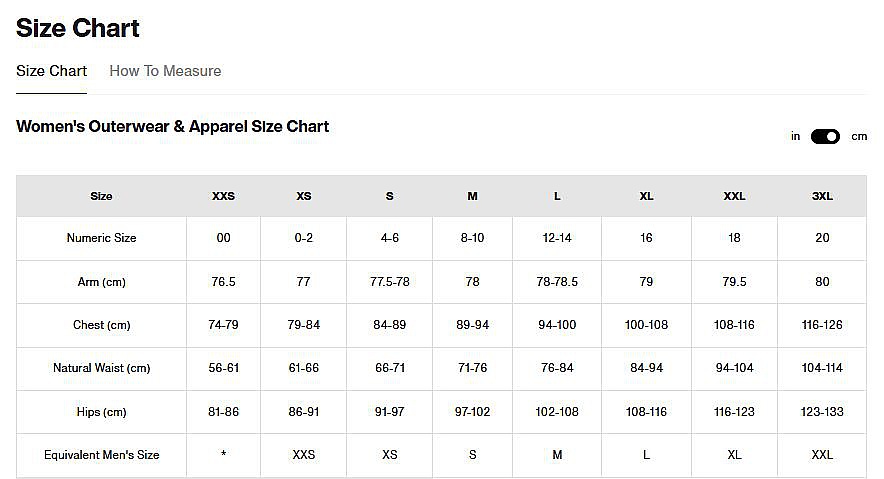The height and width of the screenshot is (479, 884).
Task: Click the Women's Outerwear & Apparel heading
Action: pyautogui.click(x=172, y=126)
